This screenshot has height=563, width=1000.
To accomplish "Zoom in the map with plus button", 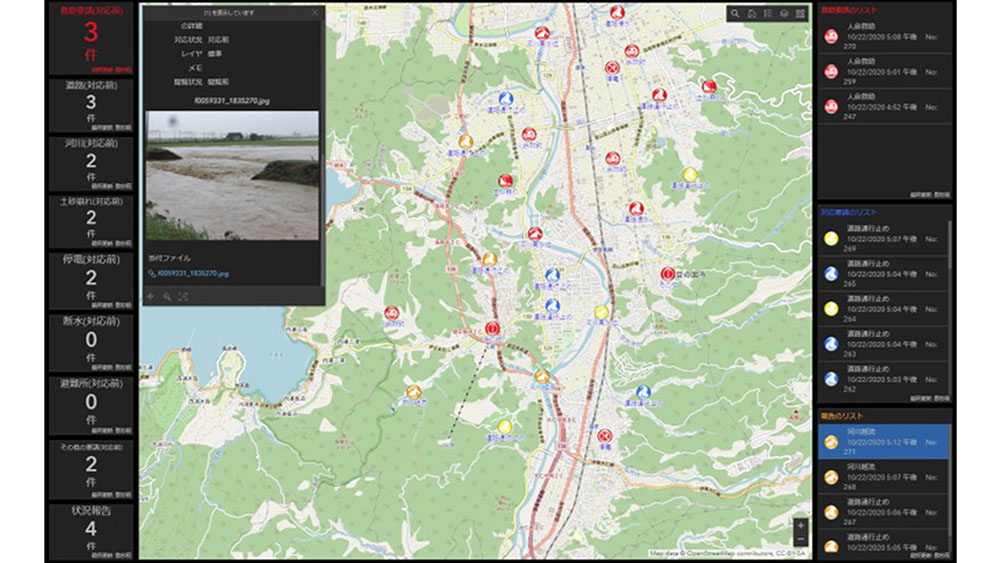I will [x=800, y=526].
